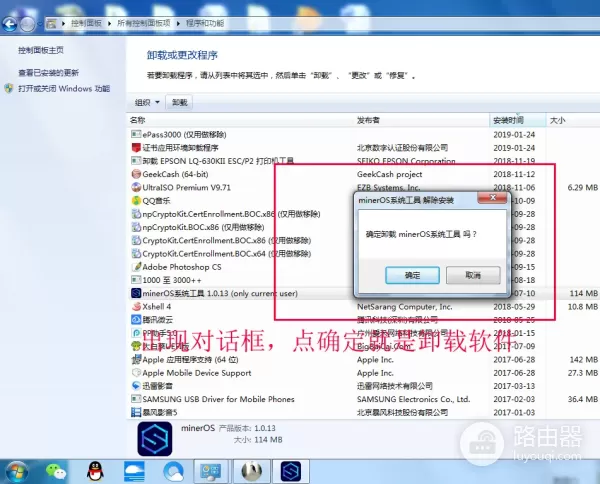Image resolution: width=600 pixels, height=484 pixels.
Task: Click the ePass3000 program icon
Action: point(136,134)
